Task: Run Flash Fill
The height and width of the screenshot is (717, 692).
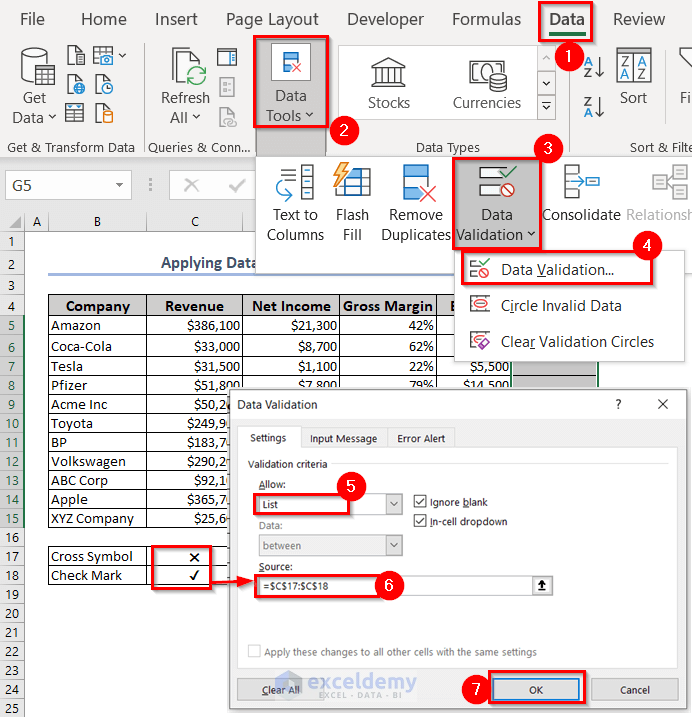Action: (352, 203)
